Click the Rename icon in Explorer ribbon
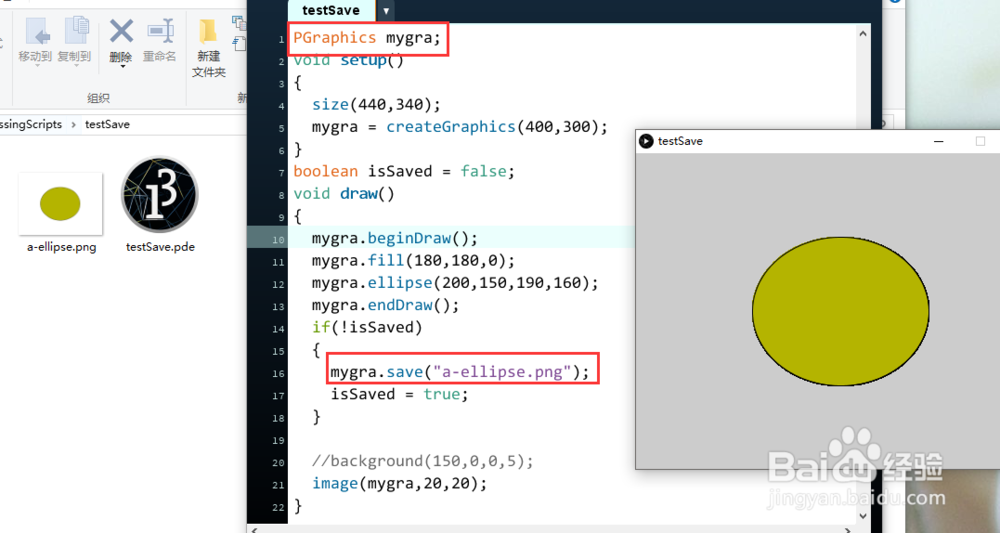Image resolution: width=1000 pixels, height=533 pixels. tap(160, 31)
